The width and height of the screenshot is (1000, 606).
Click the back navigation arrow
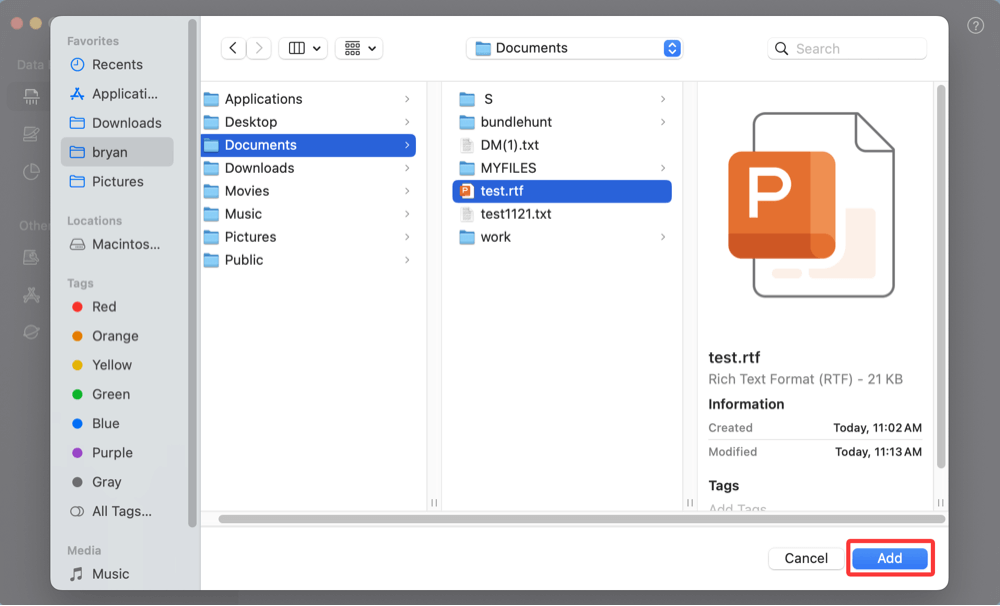(233, 48)
